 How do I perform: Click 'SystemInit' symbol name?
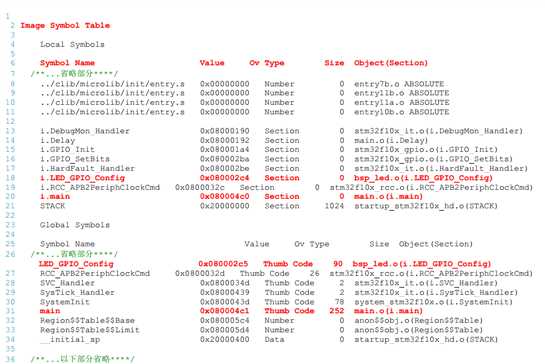(65, 302)
